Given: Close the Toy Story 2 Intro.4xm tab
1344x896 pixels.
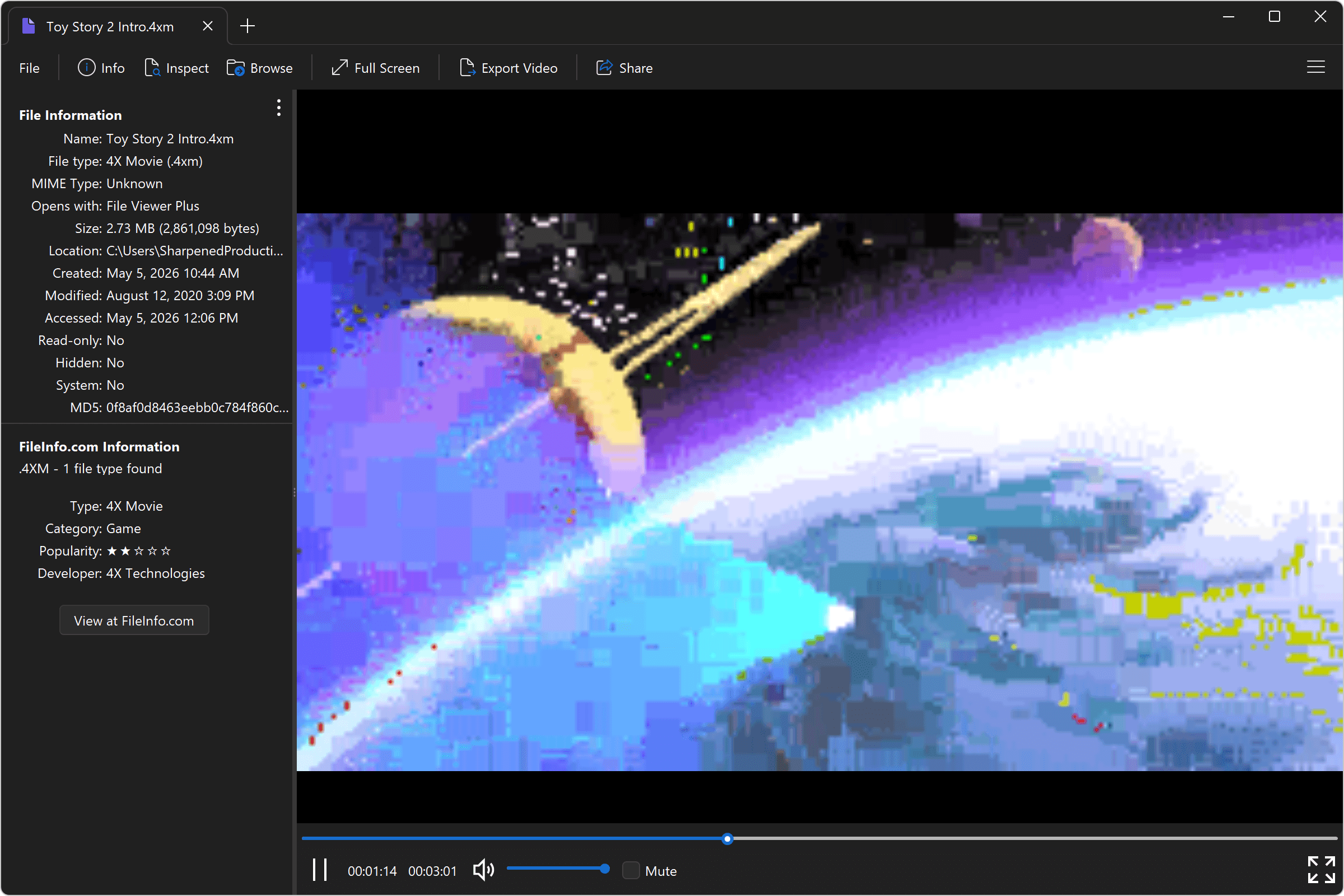Looking at the screenshot, I should pyautogui.click(x=208, y=26).
